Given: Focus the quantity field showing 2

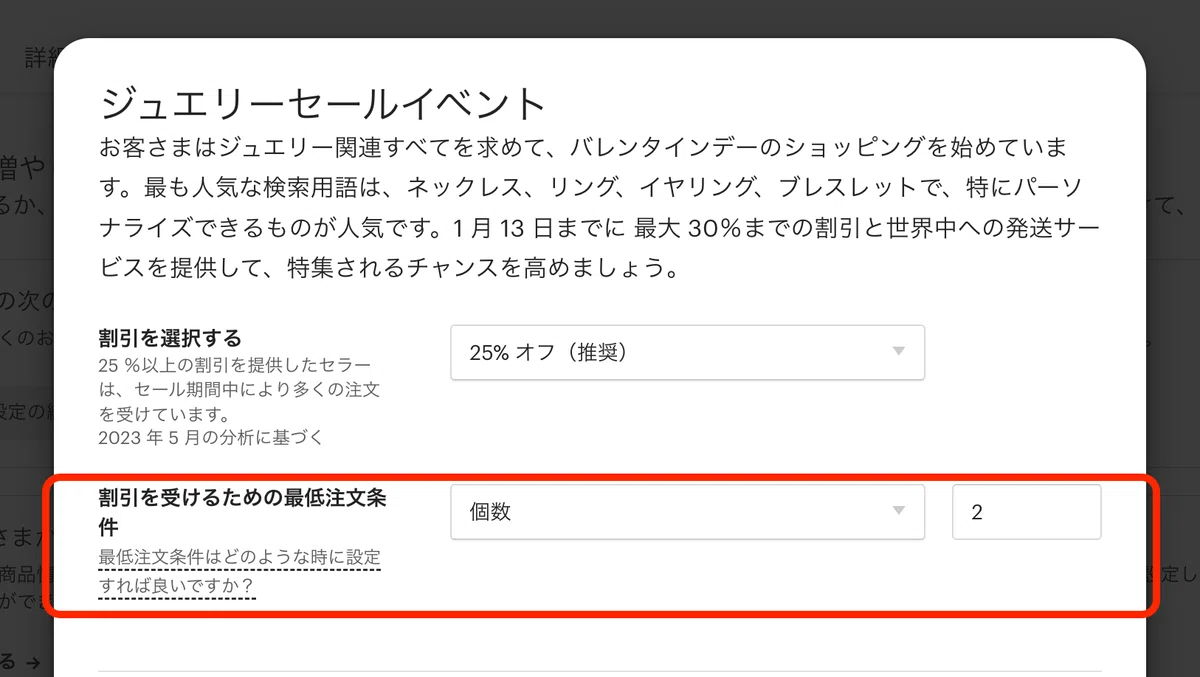Looking at the screenshot, I should pyautogui.click(x=1026, y=511).
